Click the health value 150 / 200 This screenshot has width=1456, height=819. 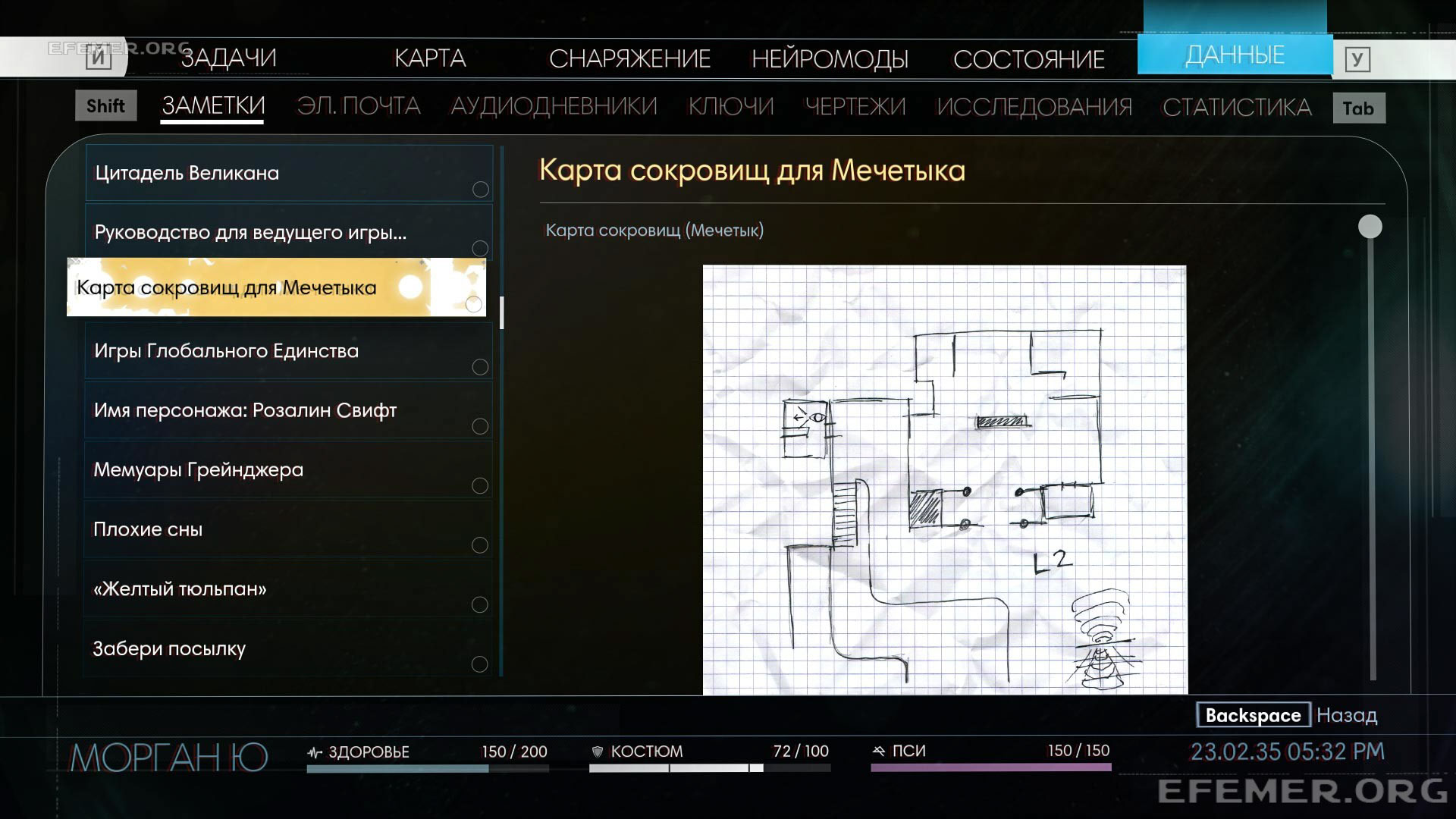(514, 752)
